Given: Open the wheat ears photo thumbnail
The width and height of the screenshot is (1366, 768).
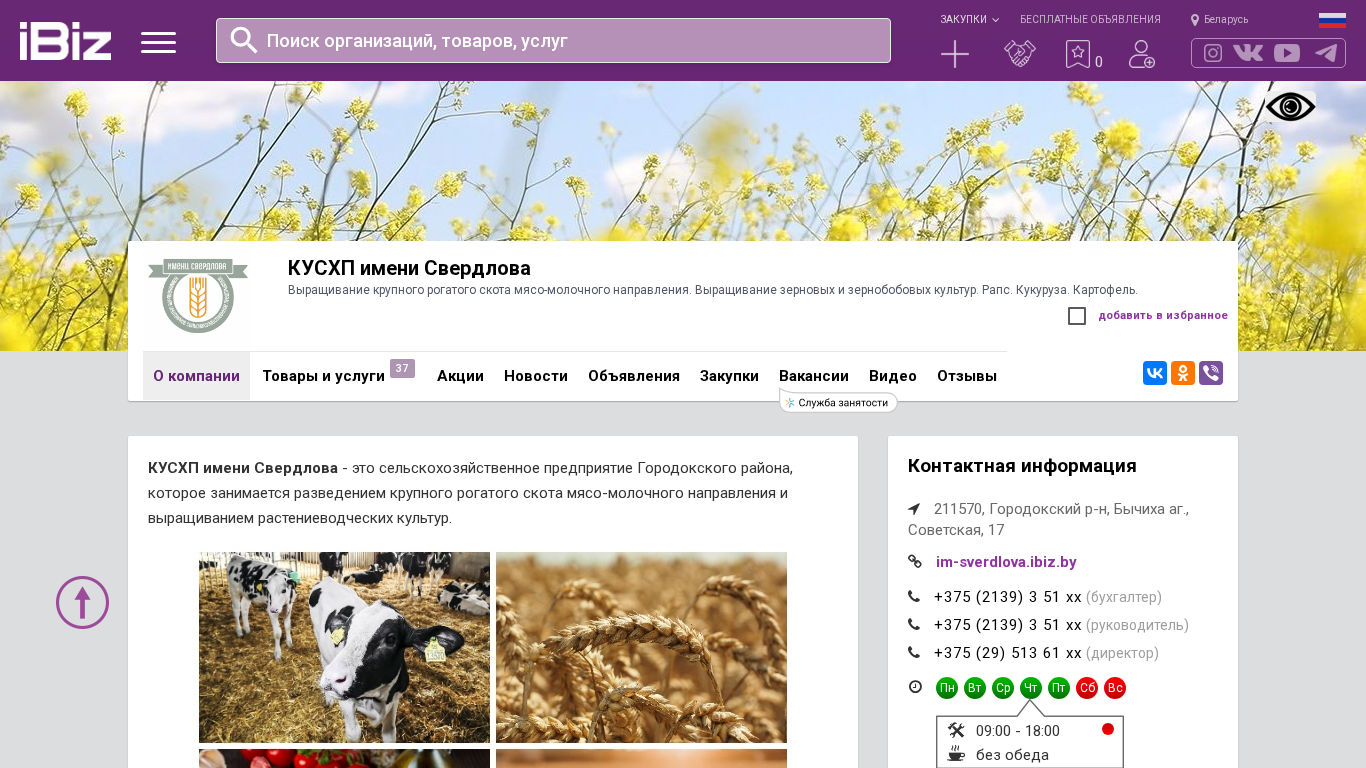Looking at the screenshot, I should tap(641, 647).
